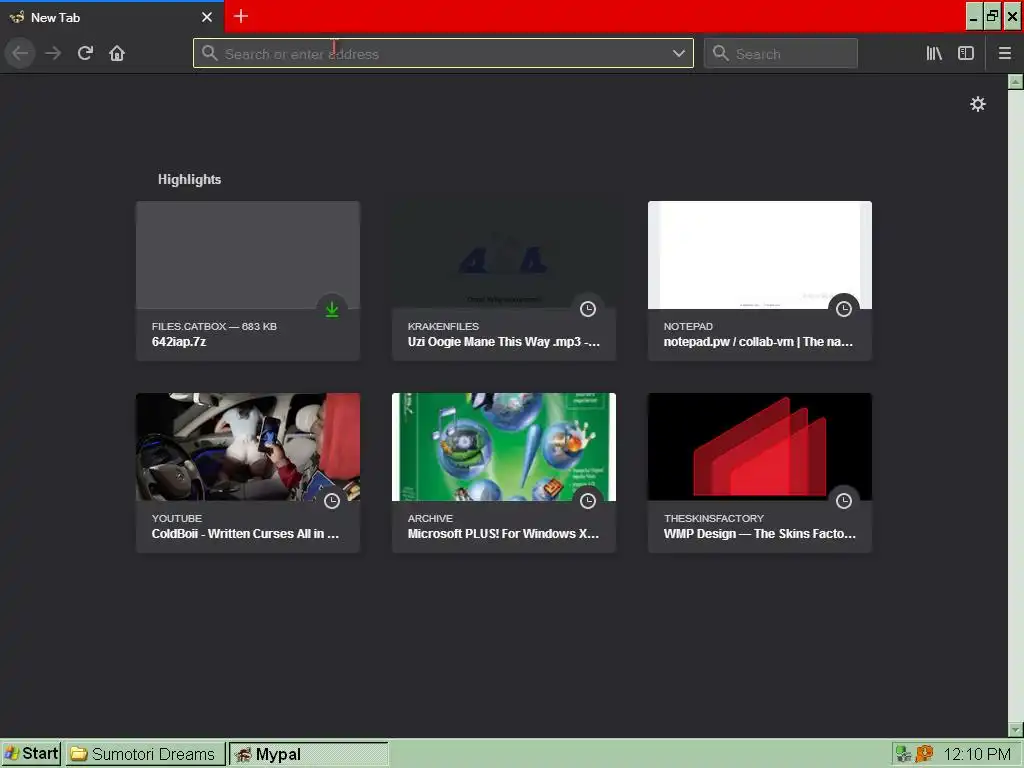Open New Tab page settings gear
1024x768 pixels.
(x=978, y=104)
